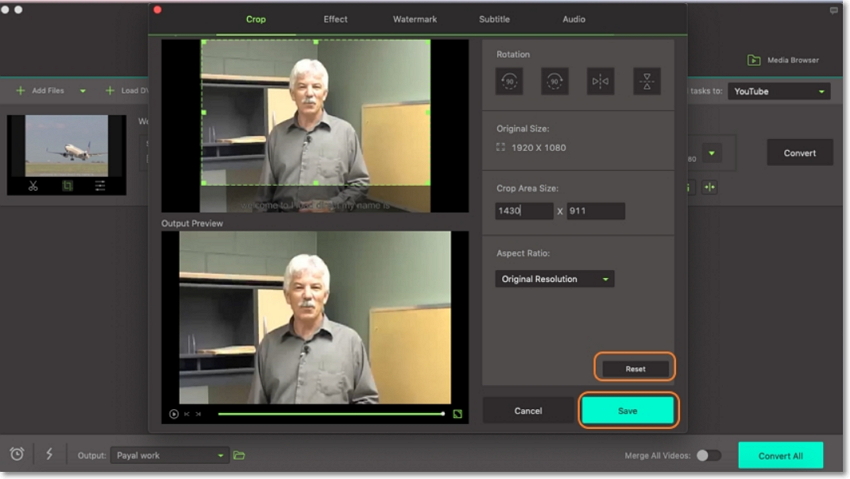The image size is (850, 479).
Task: Open the Output location dropdown
Action: tap(169, 455)
